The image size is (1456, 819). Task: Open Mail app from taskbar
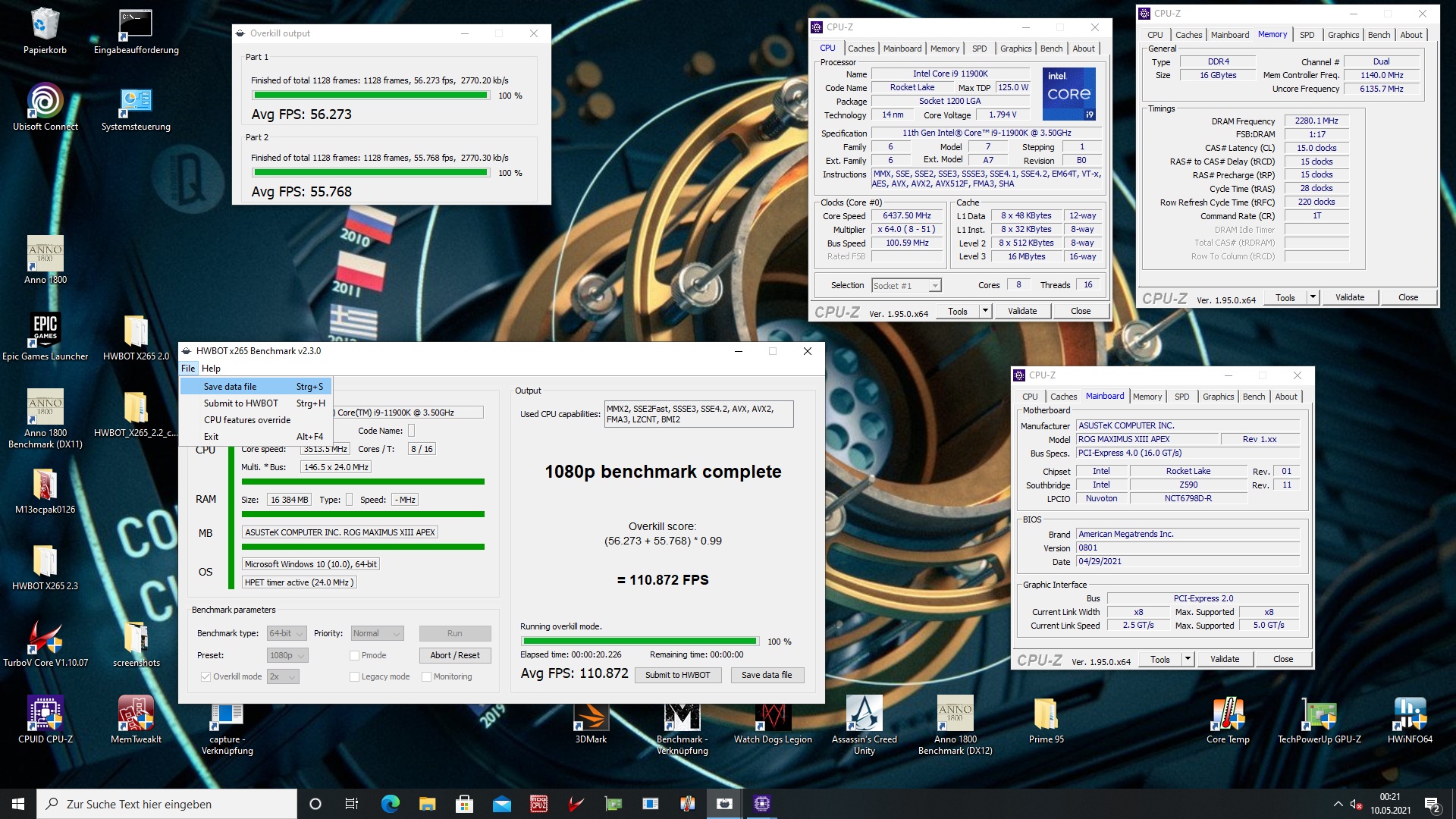pyautogui.click(x=501, y=804)
